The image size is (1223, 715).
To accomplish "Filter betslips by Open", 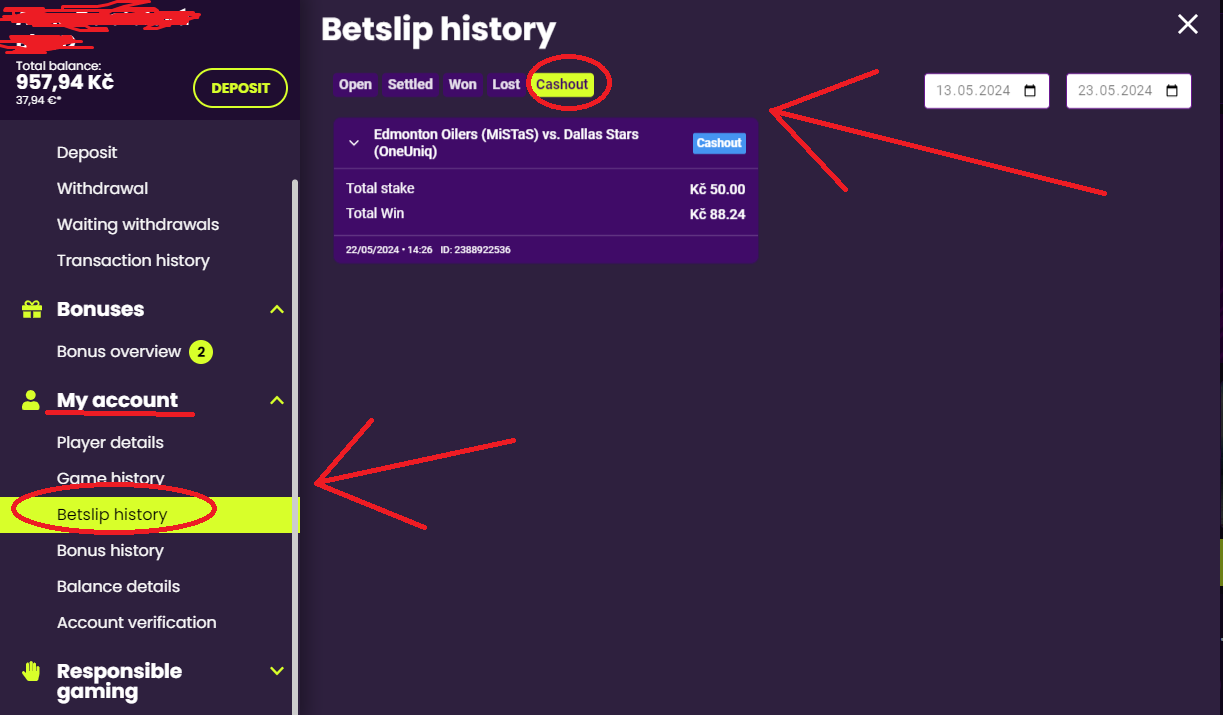I will click(x=355, y=85).
